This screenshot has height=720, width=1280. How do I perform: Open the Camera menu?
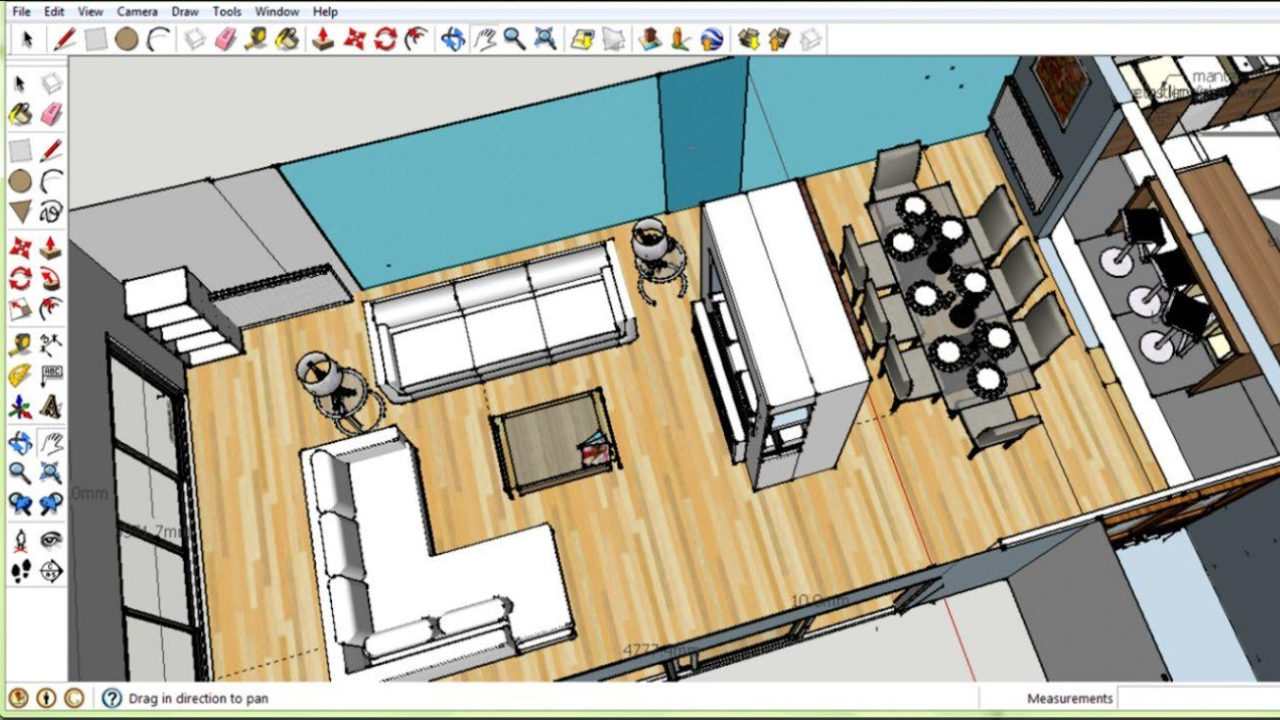(137, 11)
